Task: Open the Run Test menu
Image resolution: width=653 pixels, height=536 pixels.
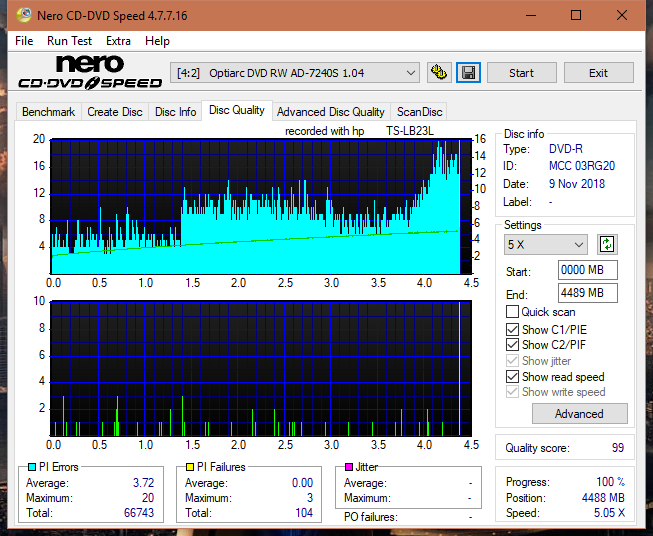Action: point(69,41)
